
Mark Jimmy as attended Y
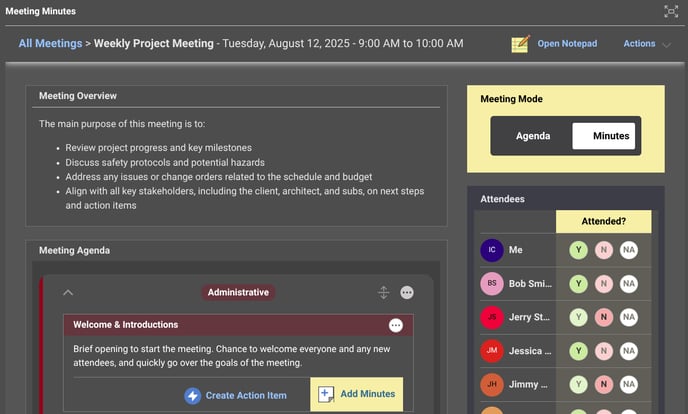(x=578, y=384)
